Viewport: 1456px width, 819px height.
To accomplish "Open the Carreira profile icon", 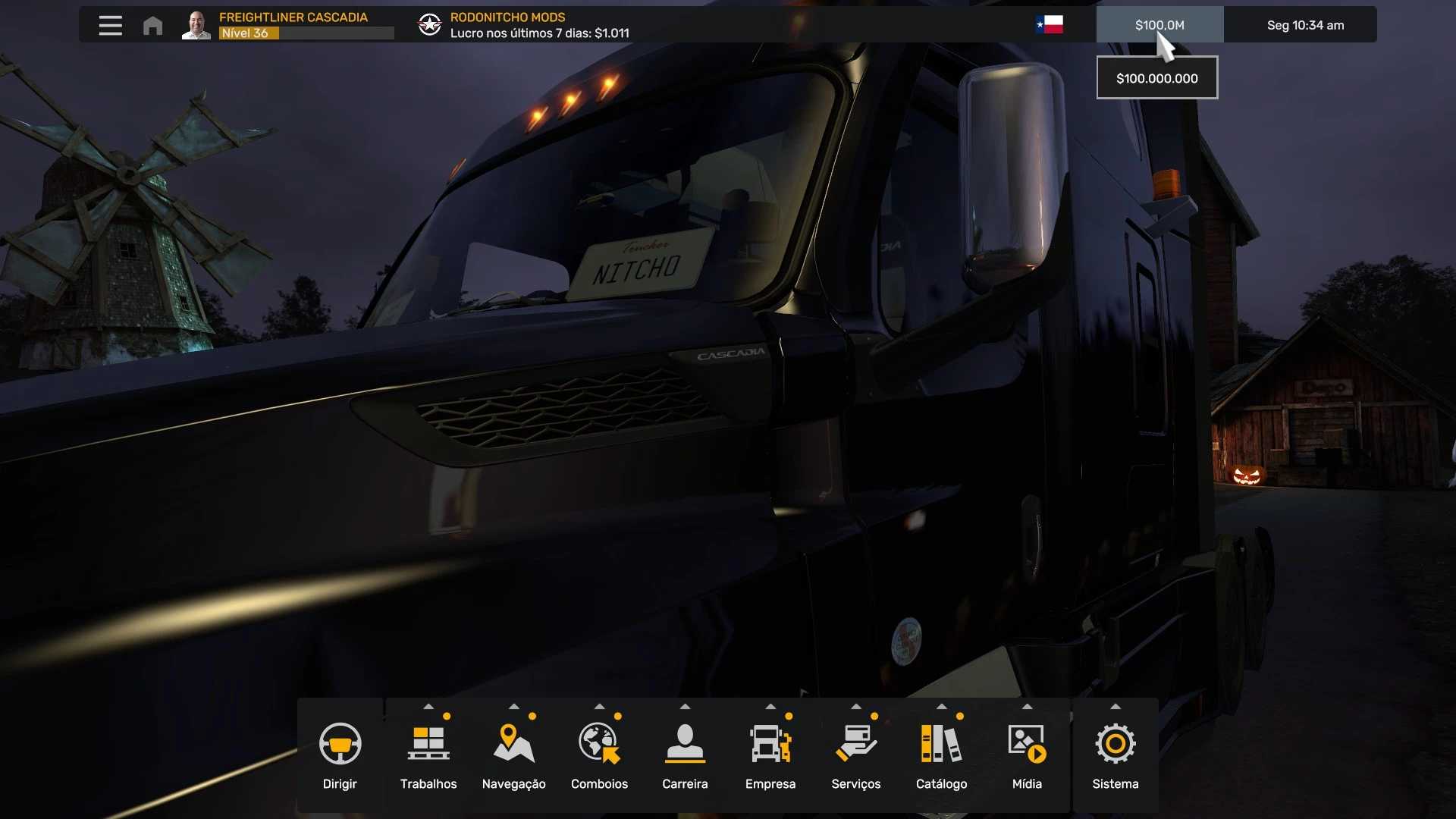I will [685, 744].
